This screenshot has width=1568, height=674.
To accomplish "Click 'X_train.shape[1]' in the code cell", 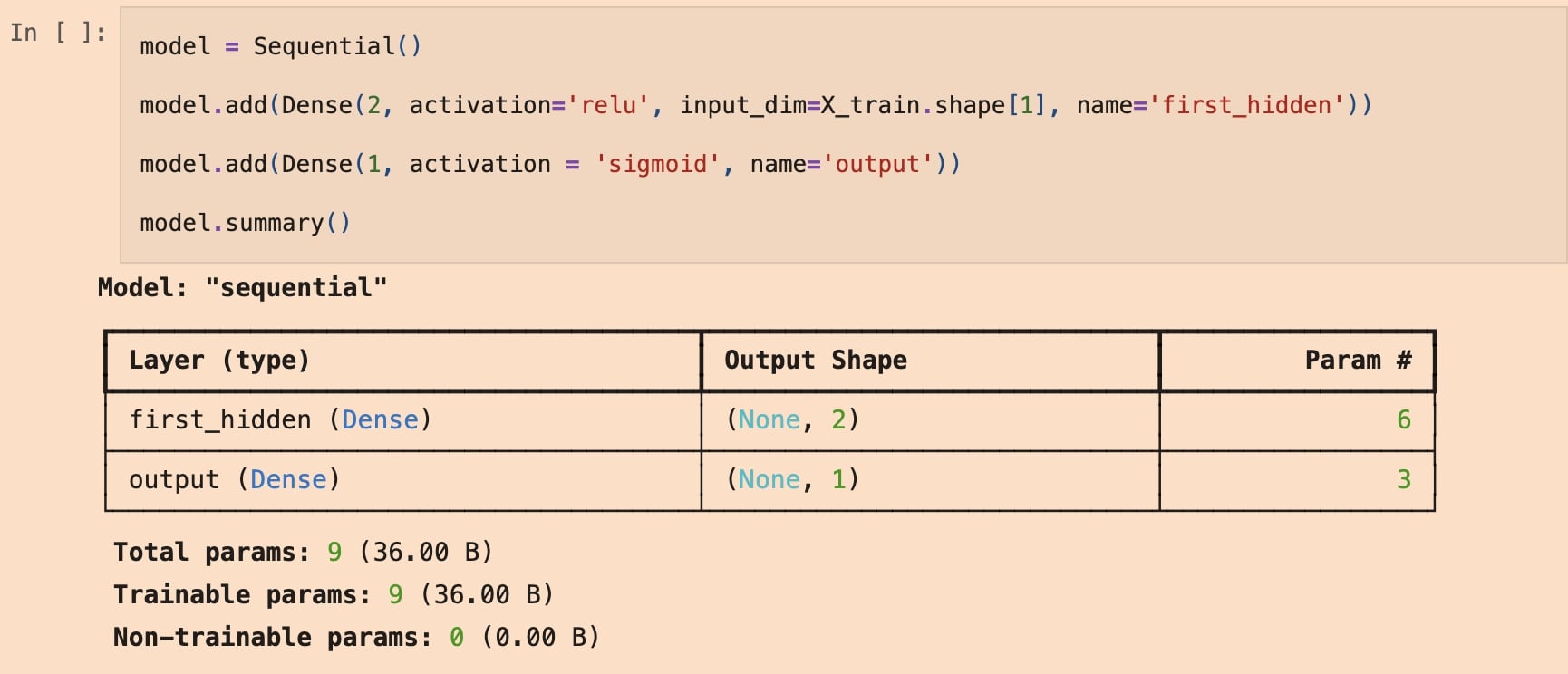I will (934, 105).
